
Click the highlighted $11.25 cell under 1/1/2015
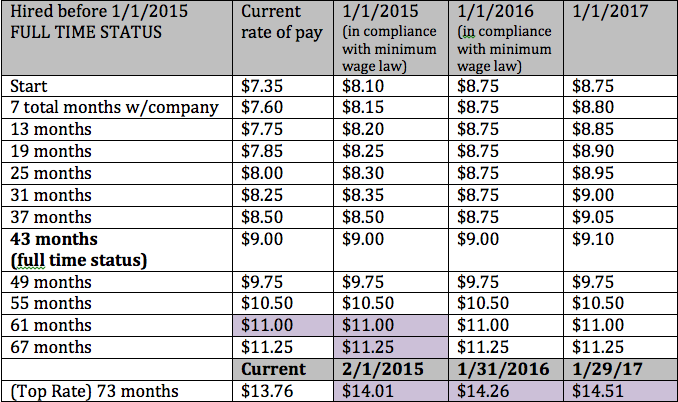(x=391, y=347)
